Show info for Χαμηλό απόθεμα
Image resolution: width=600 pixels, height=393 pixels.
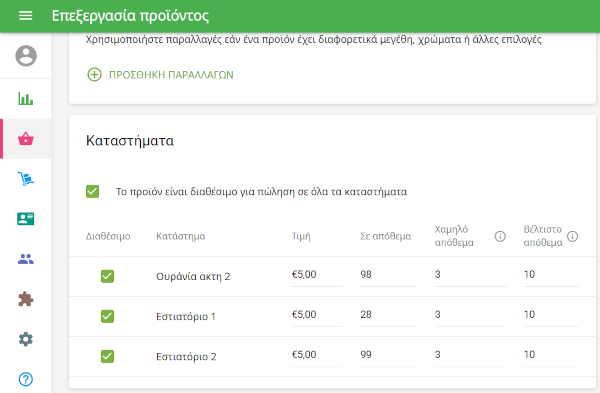500,236
